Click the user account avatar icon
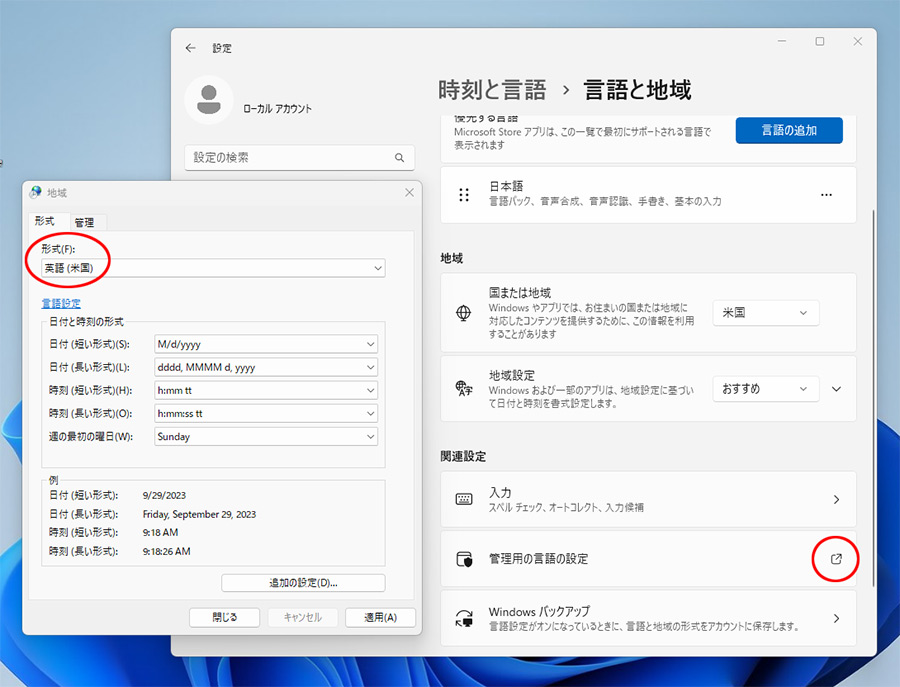This screenshot has height=687, width=900. (209, 100)
